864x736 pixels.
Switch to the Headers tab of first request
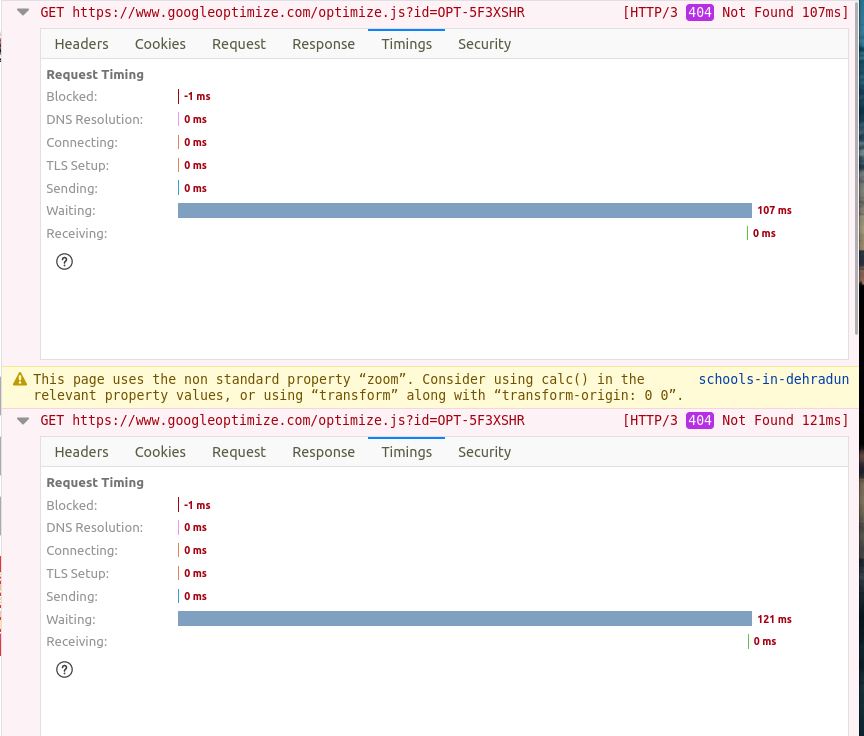click(x=81, y=44)
